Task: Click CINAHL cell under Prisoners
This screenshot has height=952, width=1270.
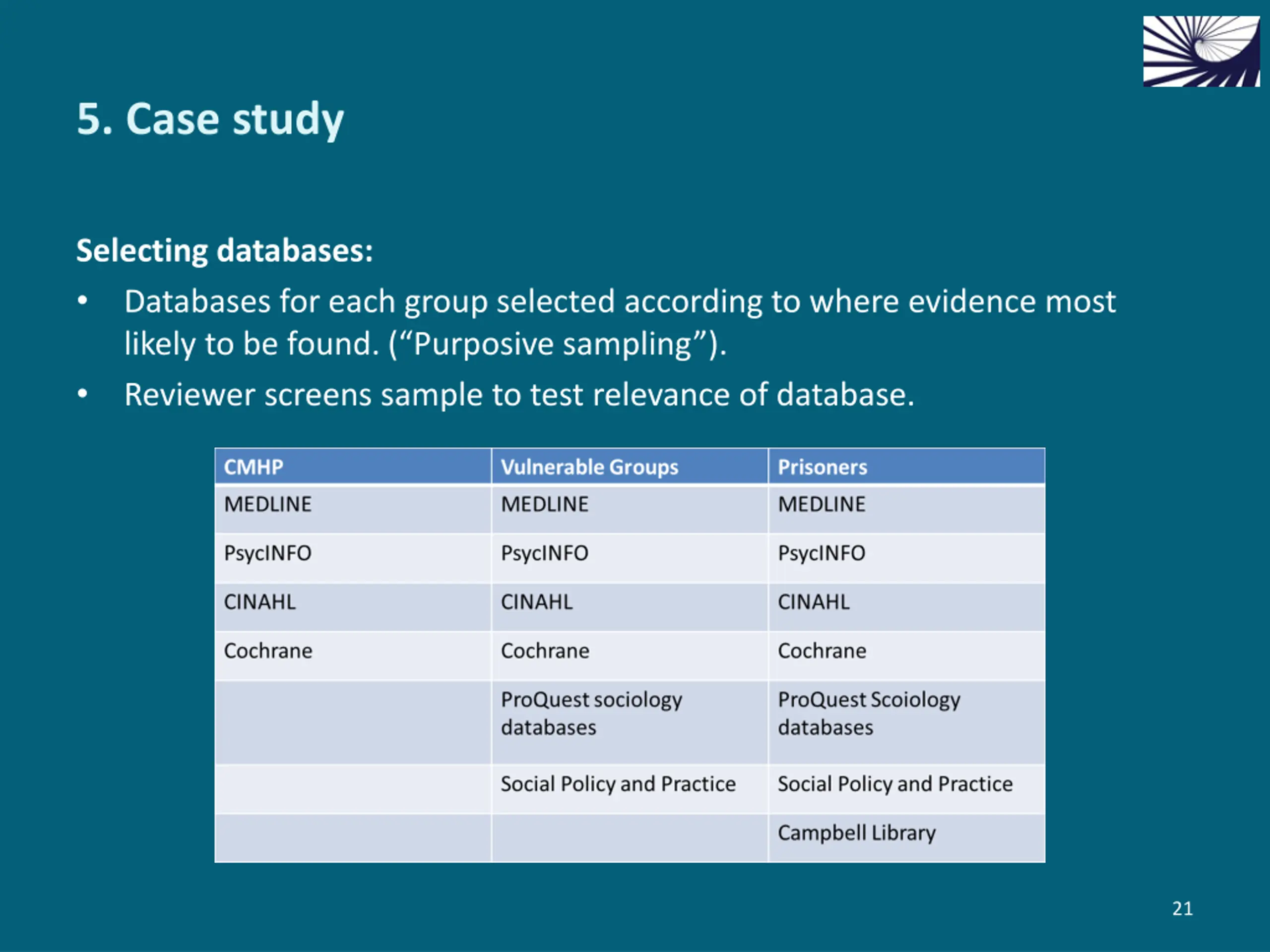Action: click(813, 602)
